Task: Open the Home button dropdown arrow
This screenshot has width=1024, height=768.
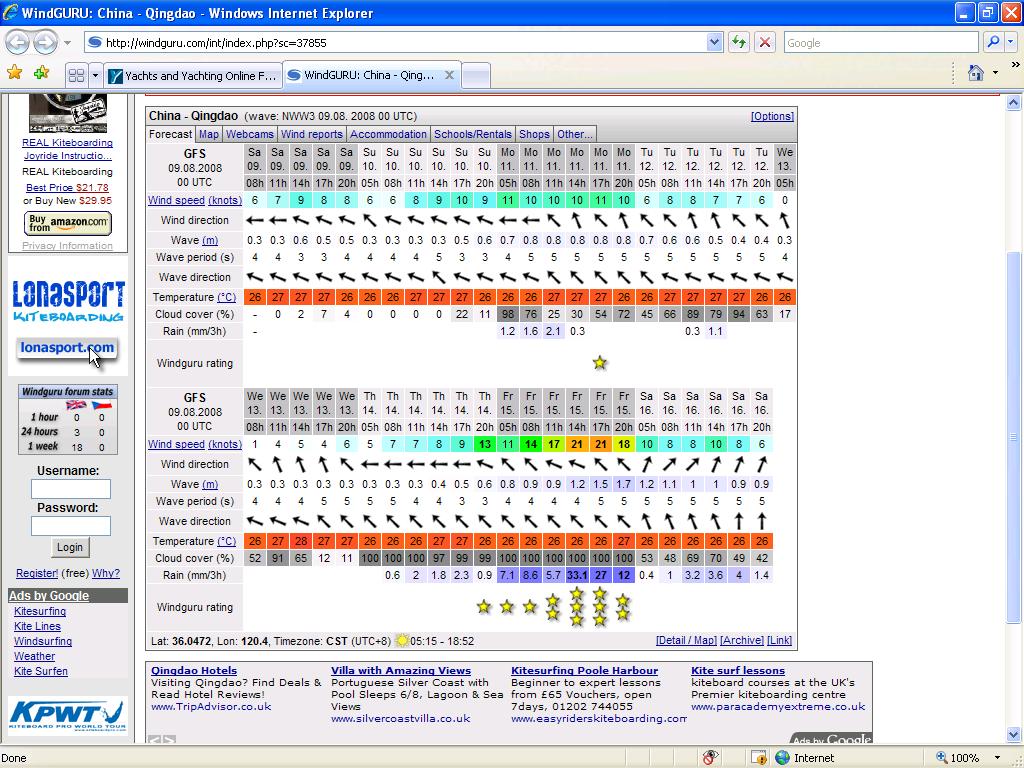Action: point(995,72)
